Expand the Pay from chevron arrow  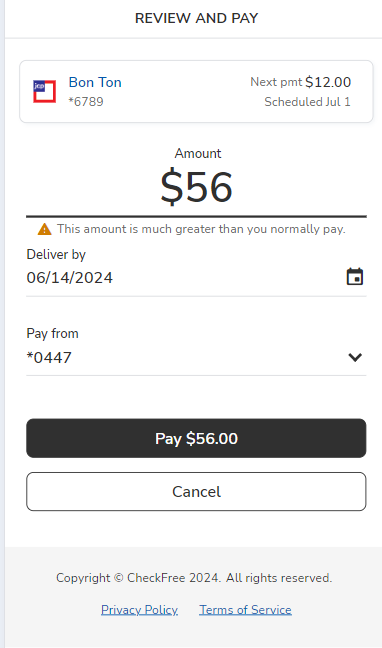(355, 357)
